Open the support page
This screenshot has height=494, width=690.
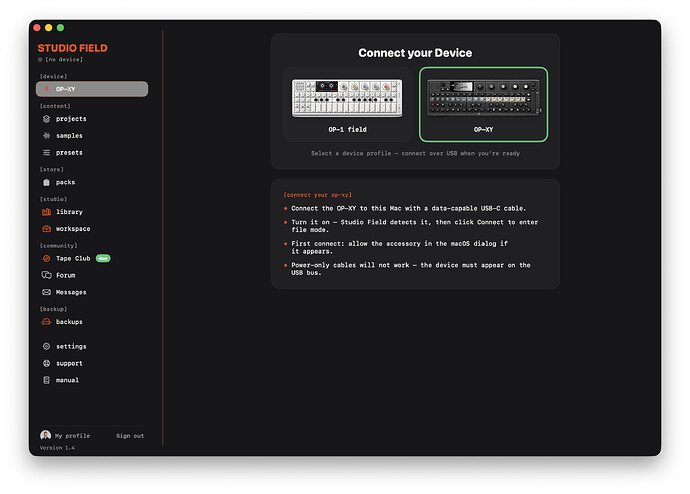point(92,363)
